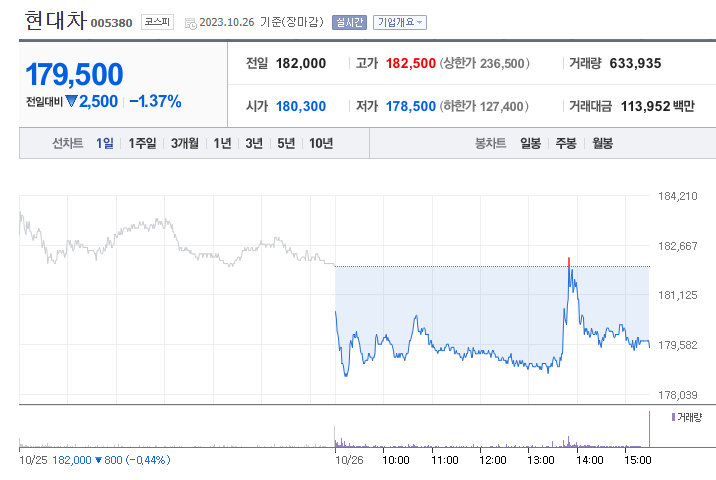Click the 저가 value 178,500
The height and width of the screenshot is (480, 716).
[411, 106]
